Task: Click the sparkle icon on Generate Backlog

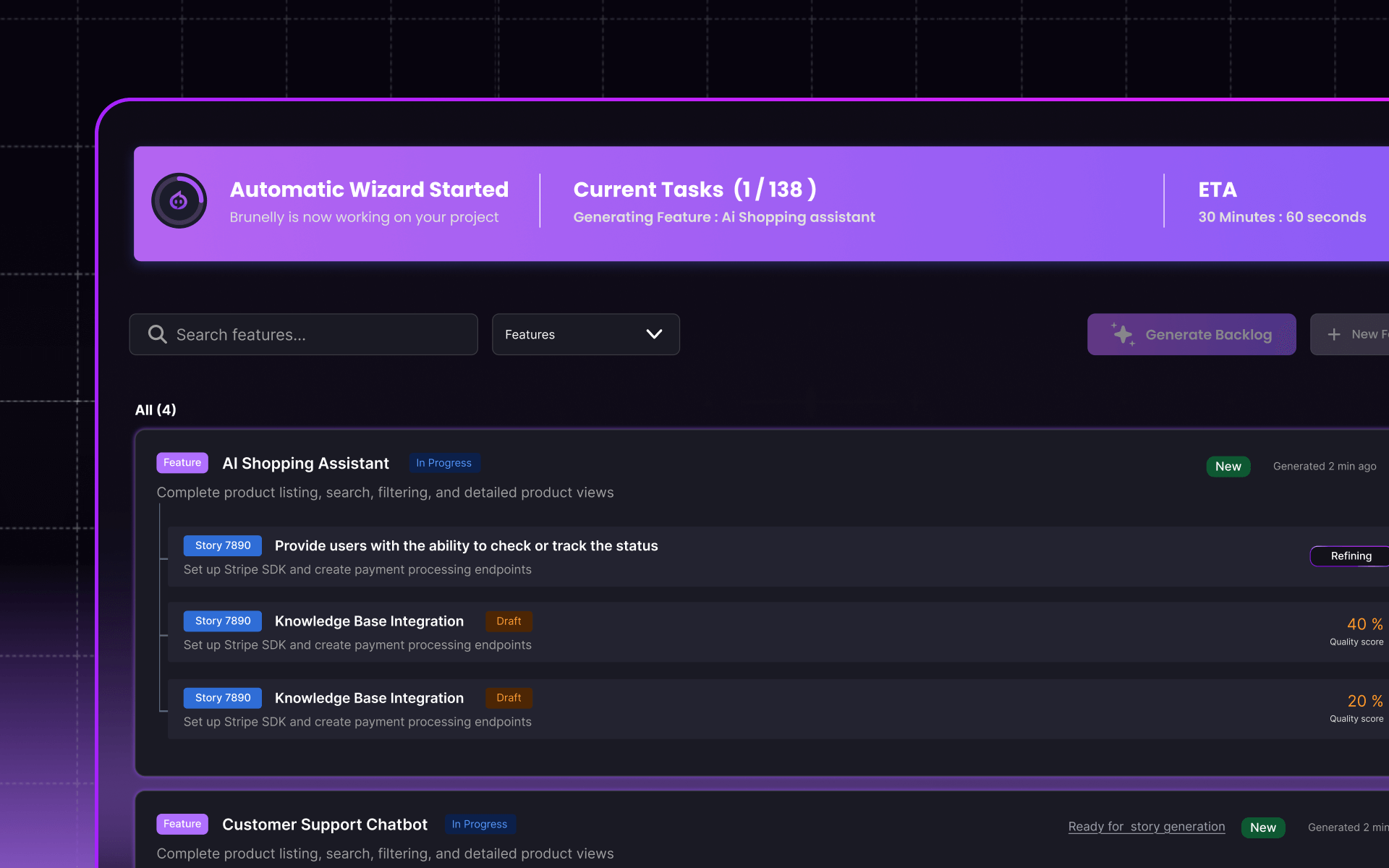Action: tap(1123, 334)
